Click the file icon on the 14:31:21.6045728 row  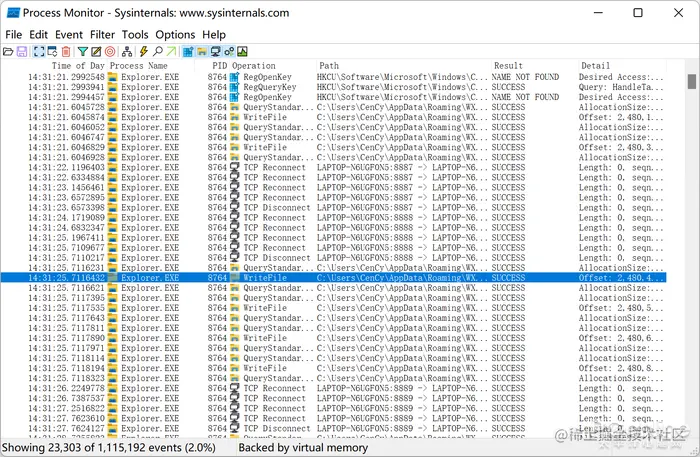click(x=234, y=107)
